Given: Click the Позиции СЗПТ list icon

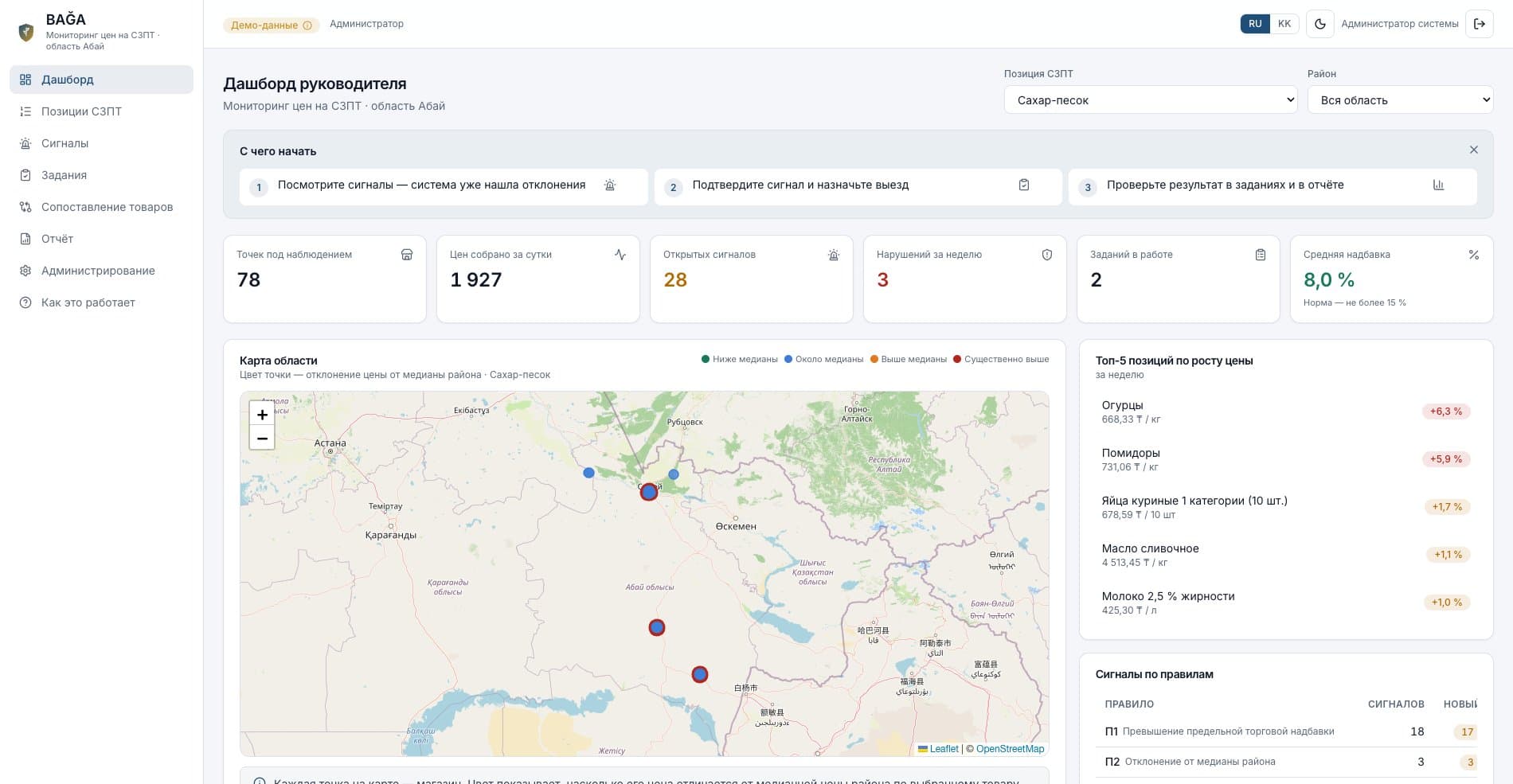Looking at the screenshot, I should 25,111.
